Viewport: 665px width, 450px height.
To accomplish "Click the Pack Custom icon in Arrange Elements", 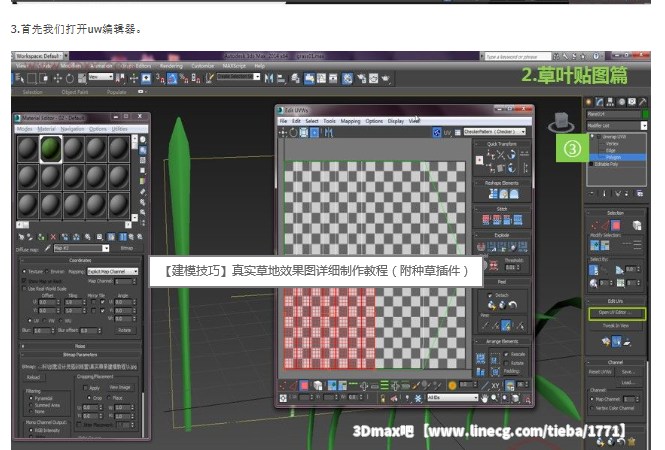I will (481, 359).
